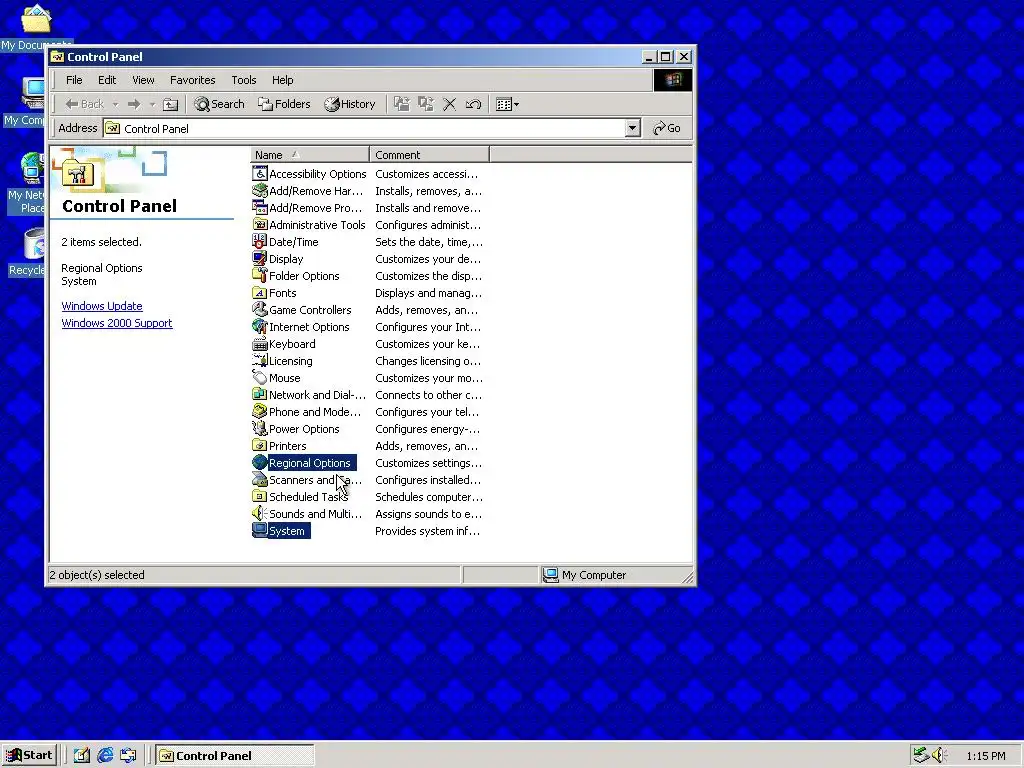Open the Forward history dropdown arrow
The width and height of the screenshot is (1024, 768).
click(x=152, y=104)
